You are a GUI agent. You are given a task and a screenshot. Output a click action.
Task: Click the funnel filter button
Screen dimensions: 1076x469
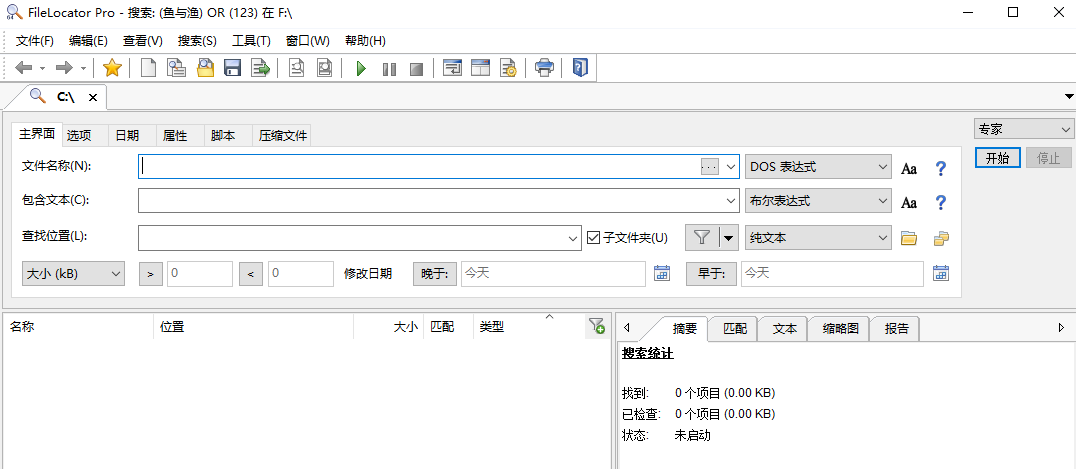(701, 238)
